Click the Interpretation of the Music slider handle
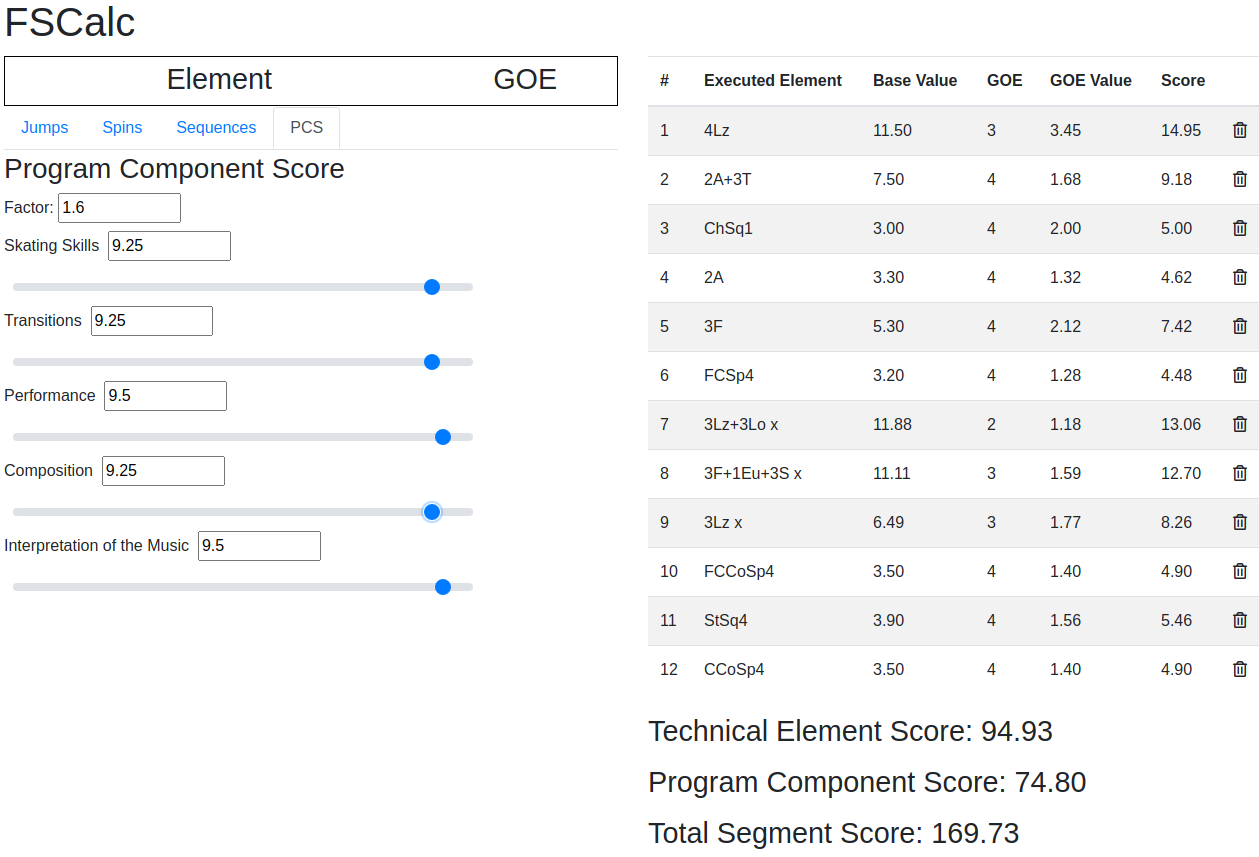Screen dimensions: 1259x857 pyautogui.click(x=443, y=587)
